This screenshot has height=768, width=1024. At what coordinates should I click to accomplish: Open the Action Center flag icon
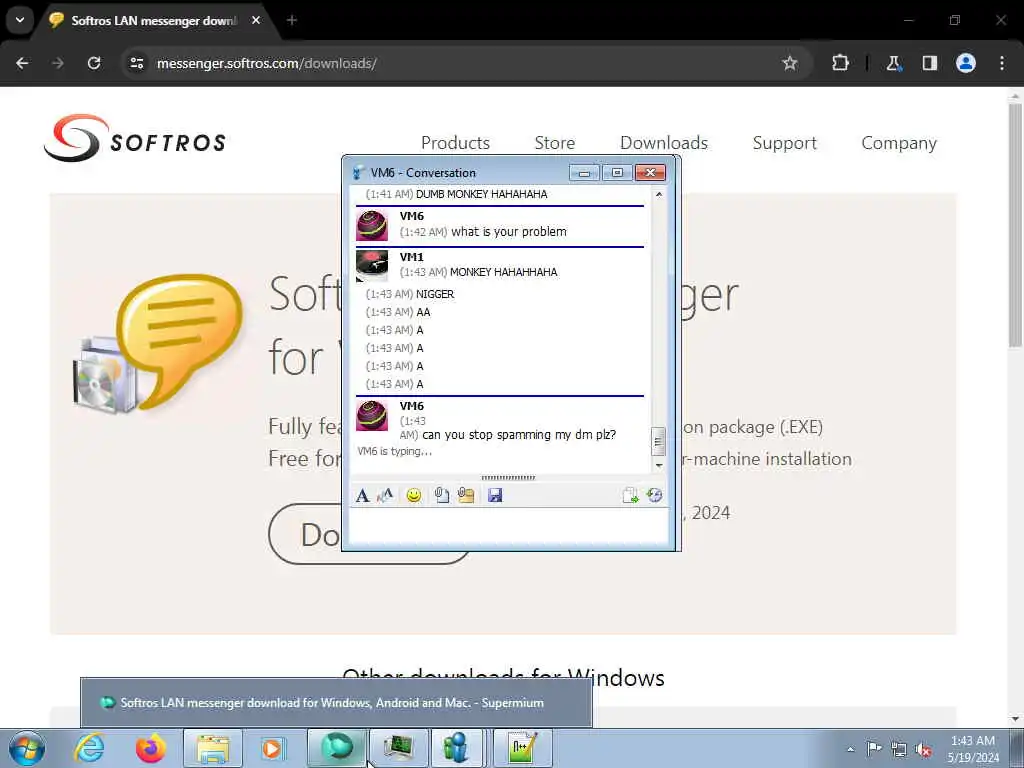(x=874, y=748)
